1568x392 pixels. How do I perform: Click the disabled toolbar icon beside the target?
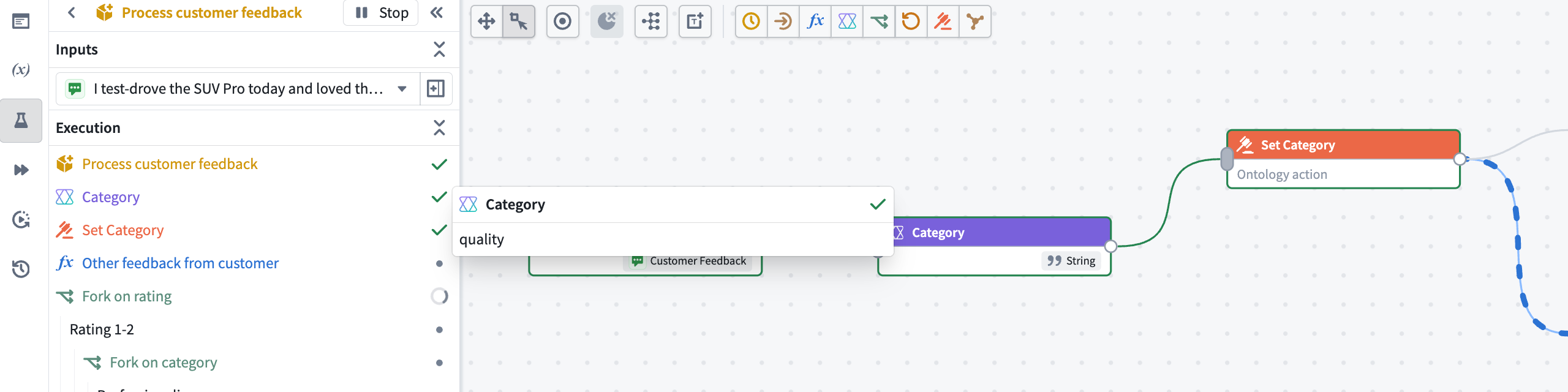606,21
